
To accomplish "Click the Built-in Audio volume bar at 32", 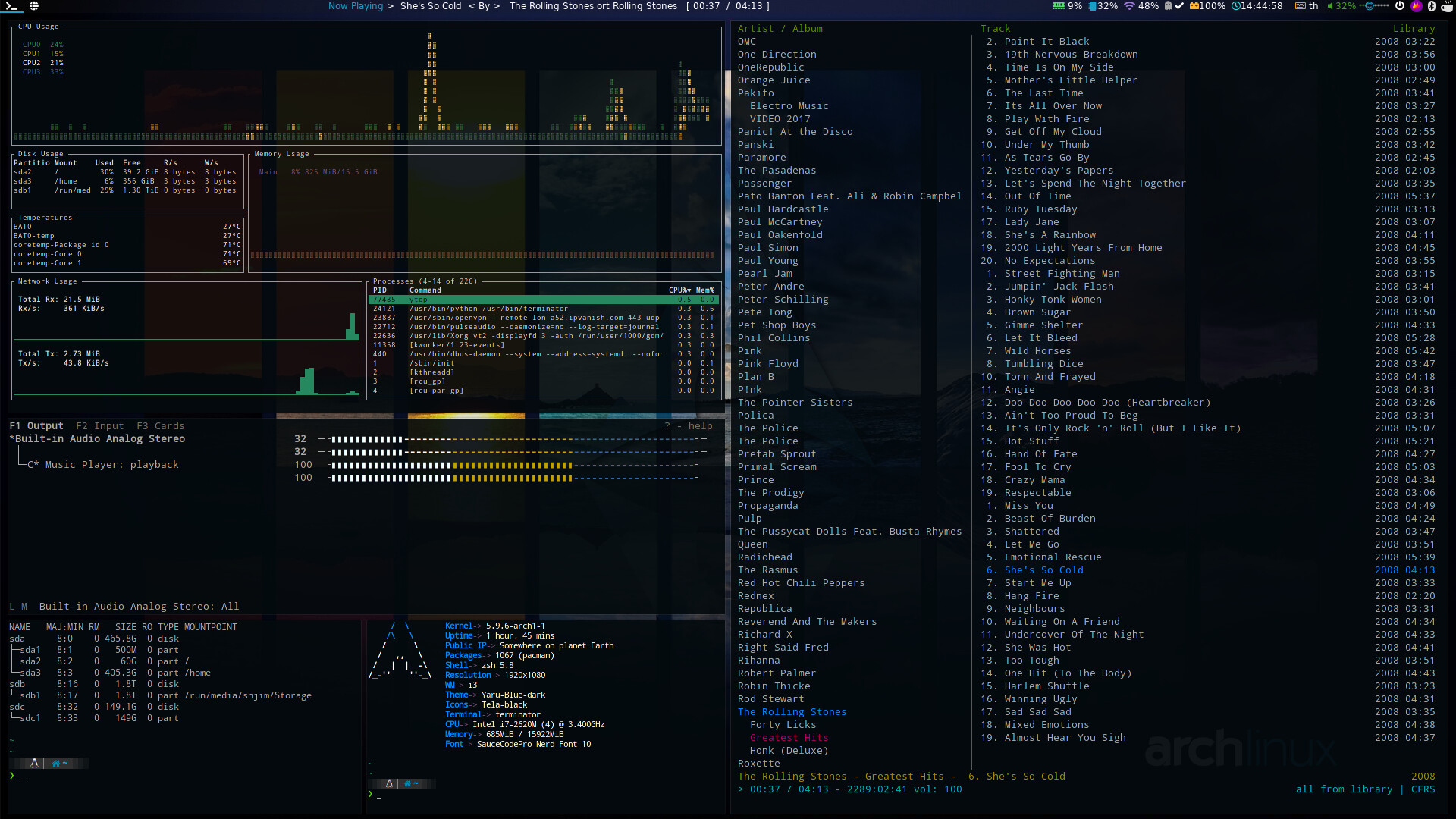I will point(513,446).
